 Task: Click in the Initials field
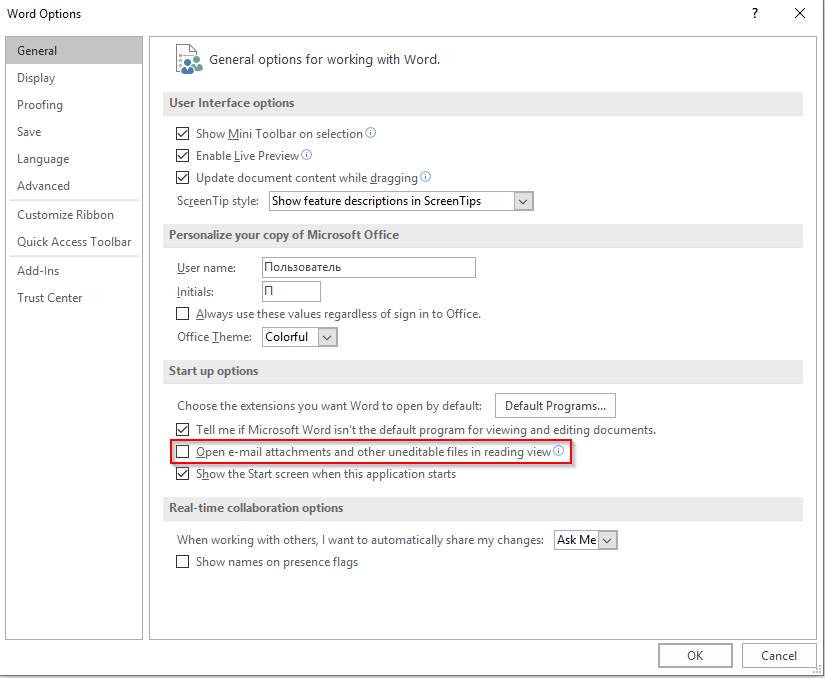tap(291, 291)
